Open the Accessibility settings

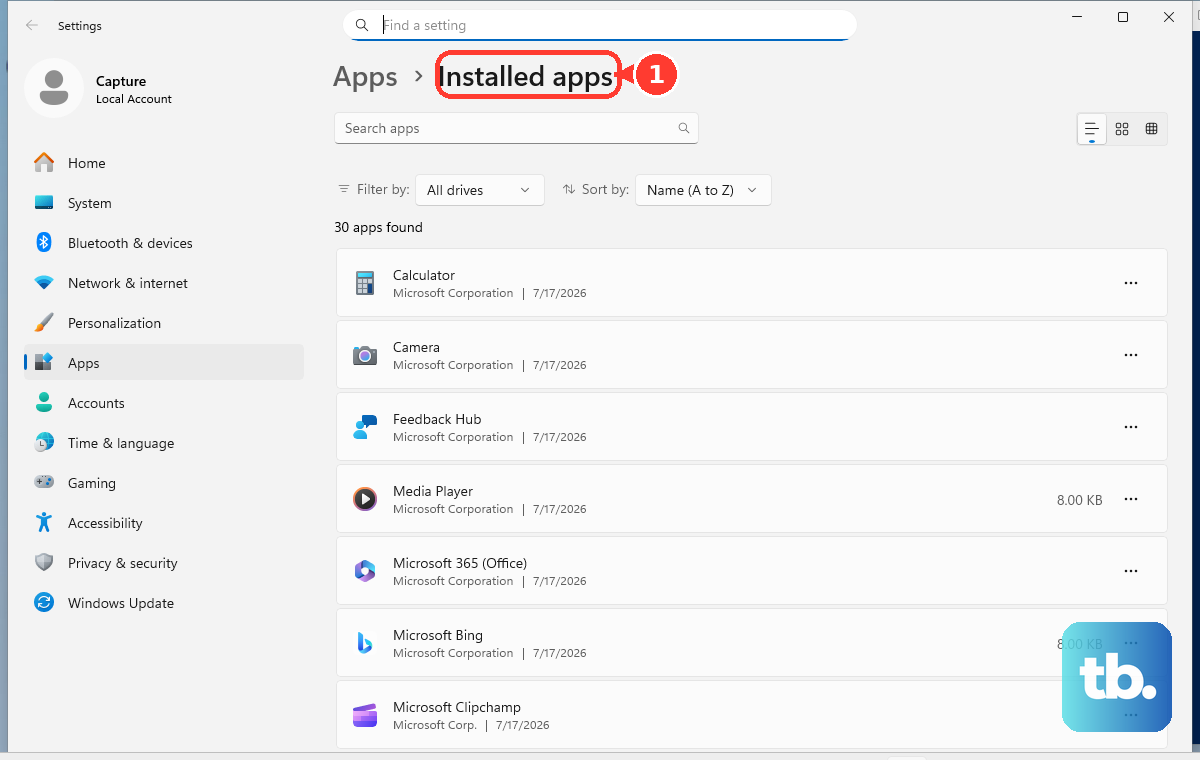pyautogui.click(x=164, y=523)
